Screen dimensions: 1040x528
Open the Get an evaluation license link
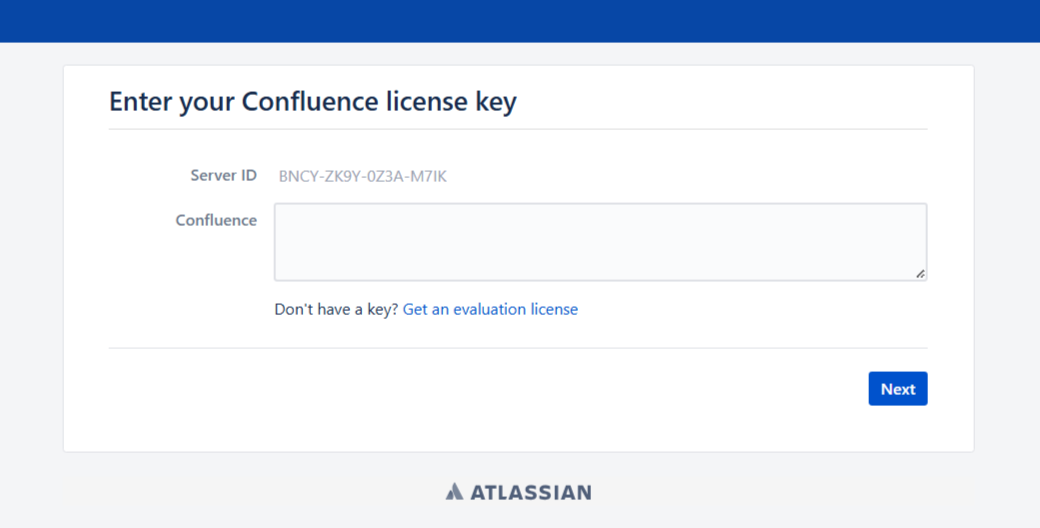pos(490,309)
